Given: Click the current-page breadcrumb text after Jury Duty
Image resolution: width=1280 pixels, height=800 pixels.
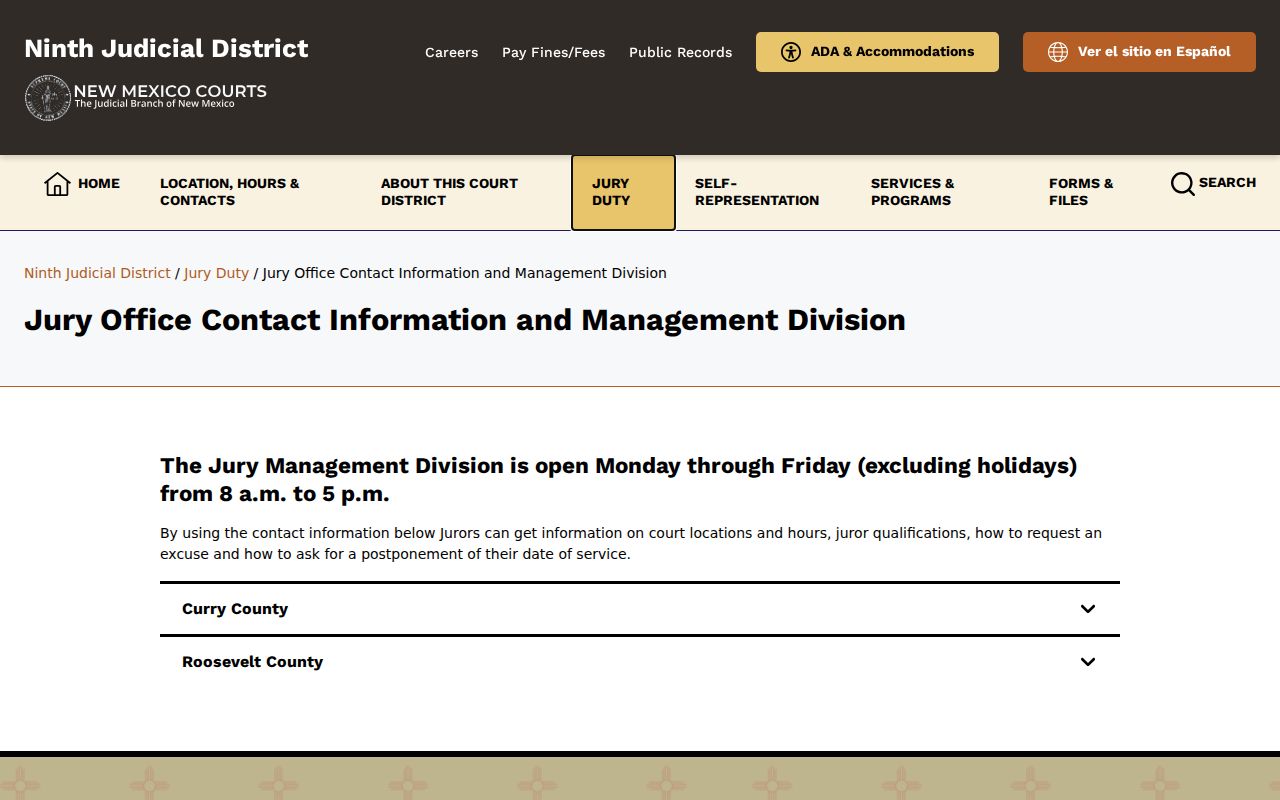Looking at the screenshot, I should point(464,273).
